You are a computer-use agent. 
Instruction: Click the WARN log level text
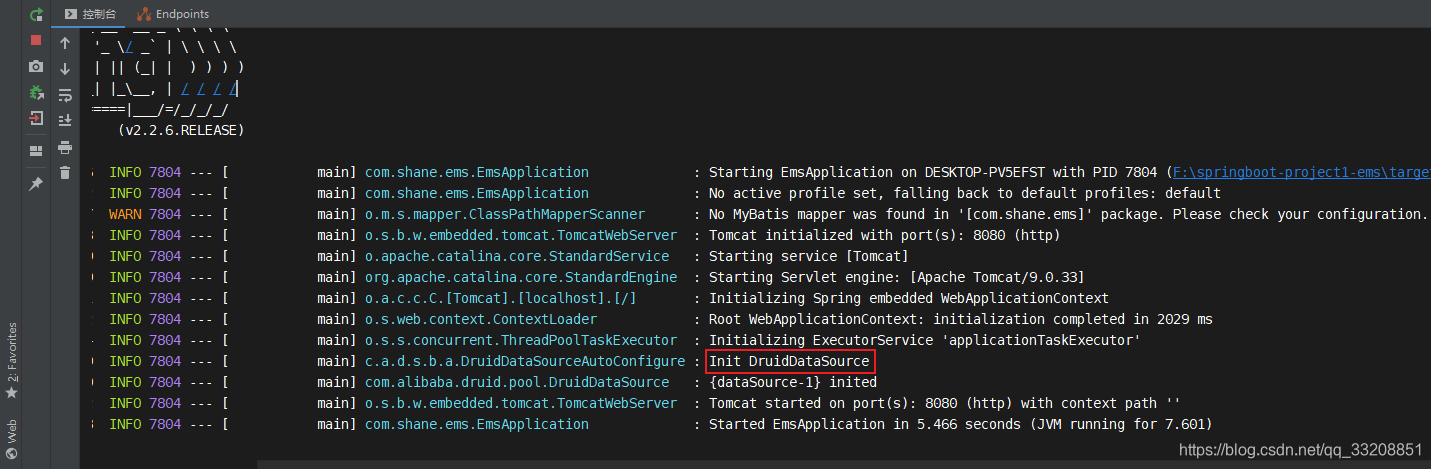click(125, 214)
